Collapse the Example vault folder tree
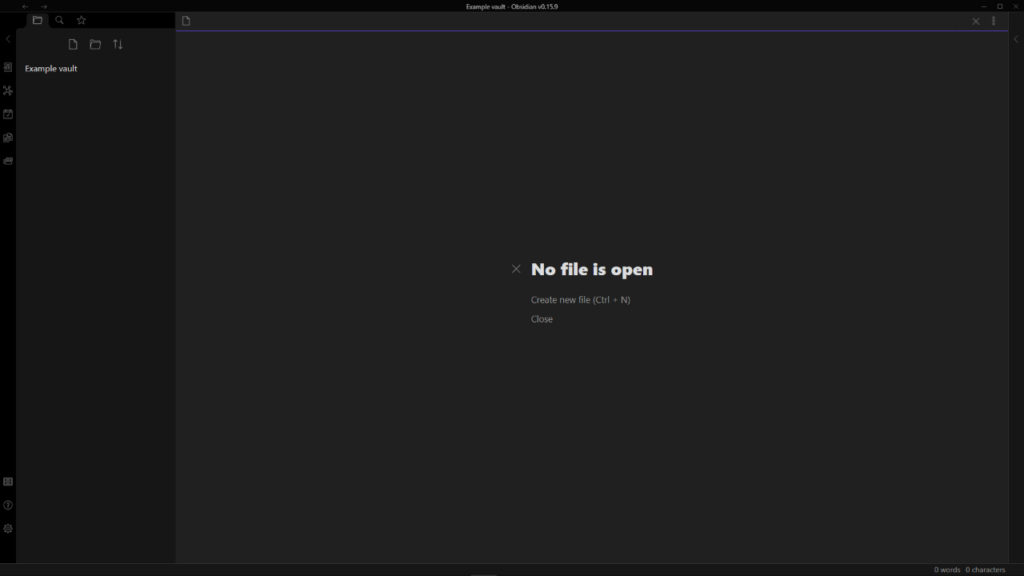The height and width of the screenshot is (576, 1024). point(51,68)
